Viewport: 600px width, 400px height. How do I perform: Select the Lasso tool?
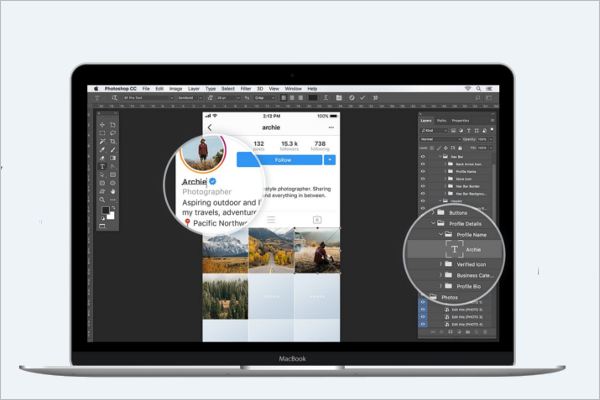coord(113,133)
